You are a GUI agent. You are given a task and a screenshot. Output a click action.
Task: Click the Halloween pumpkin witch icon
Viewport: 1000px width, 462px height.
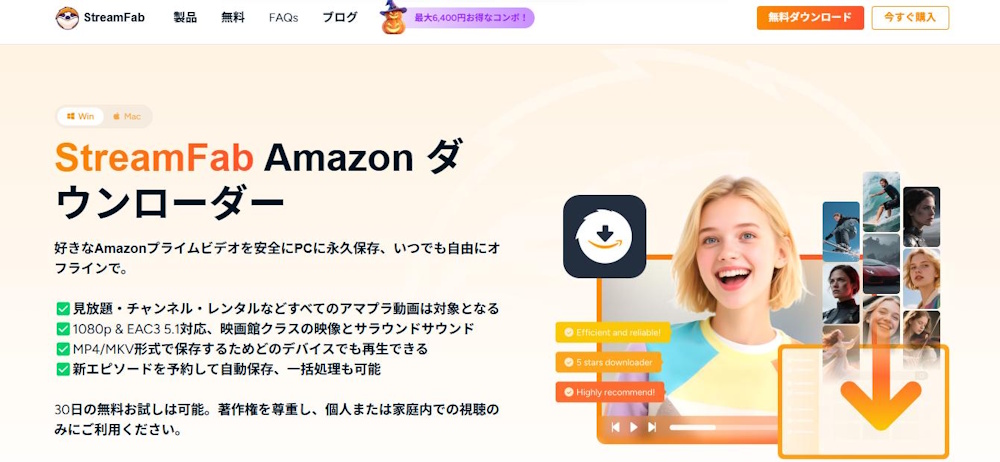(393, 17)
